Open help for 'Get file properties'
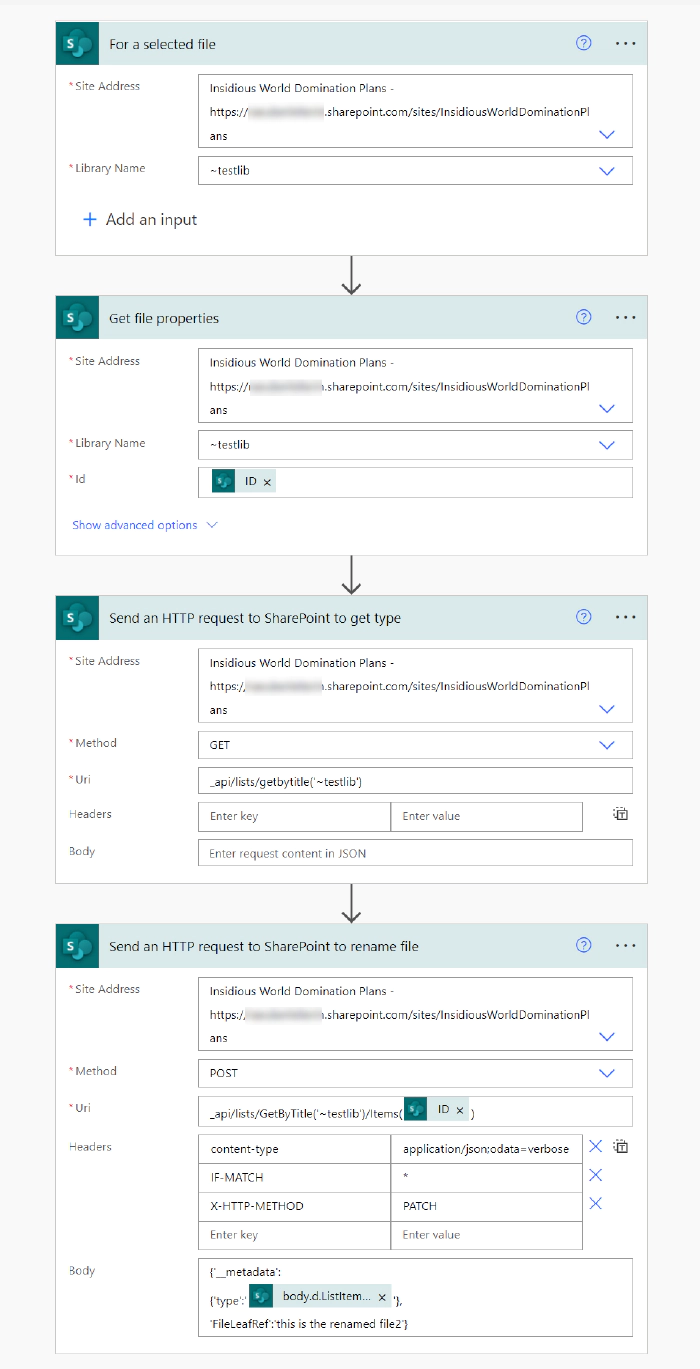This screenshot has width=700, height=1369. coord(584,317)
